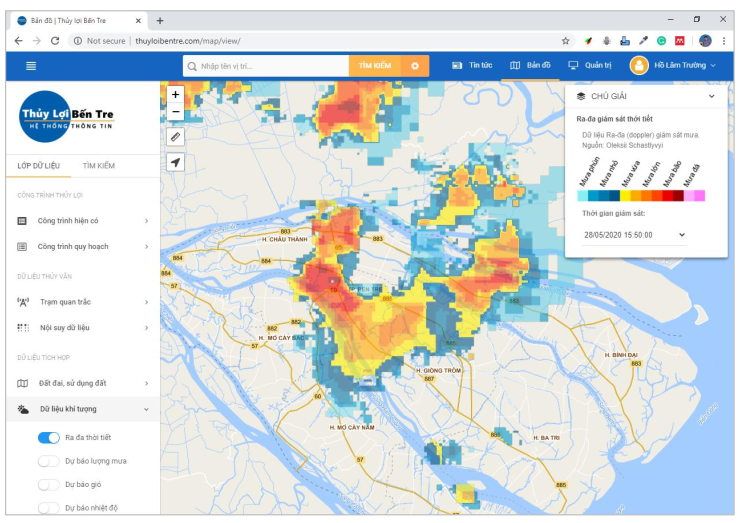Open Quản trị administration link
Viewport: 741px width, 523px height.
(x=589, y=65)
